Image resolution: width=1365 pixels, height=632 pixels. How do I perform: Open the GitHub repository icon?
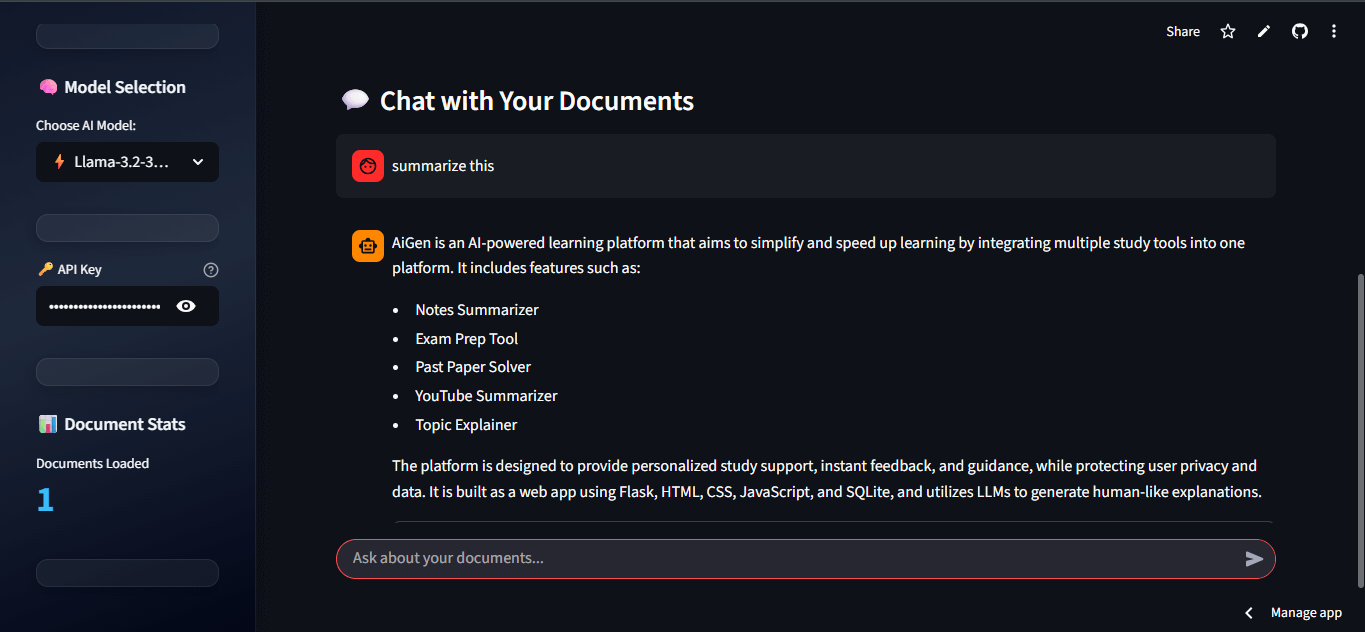[x=1299, y=31]
